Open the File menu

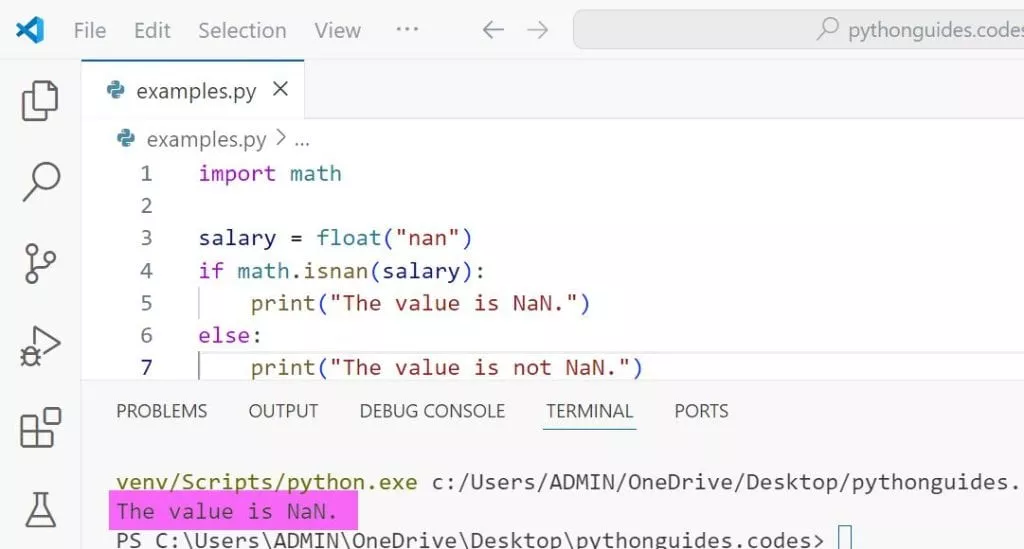[x=90, y=31]
